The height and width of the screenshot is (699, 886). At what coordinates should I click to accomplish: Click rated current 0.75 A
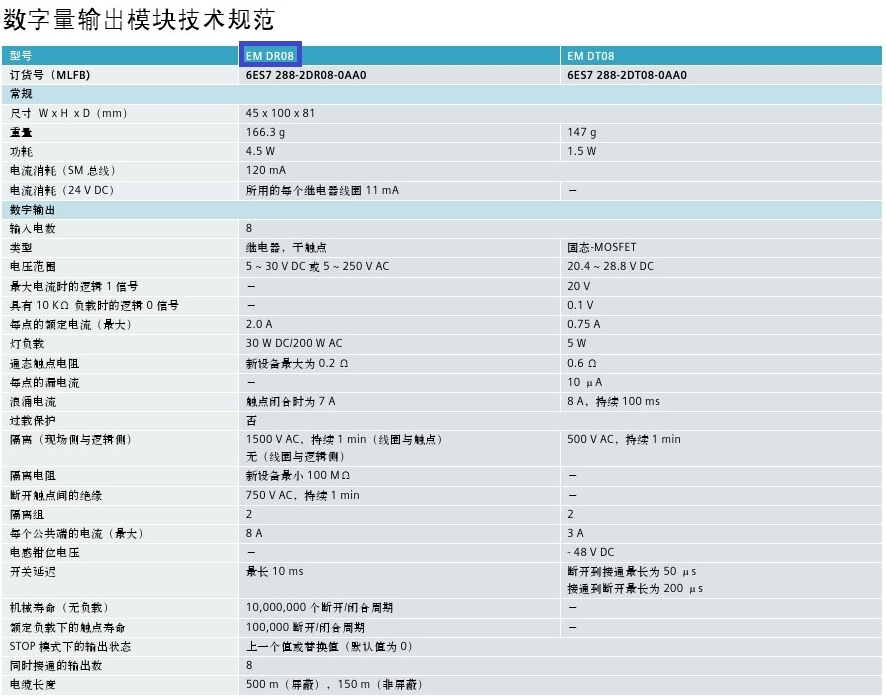[x=584, y=324]
